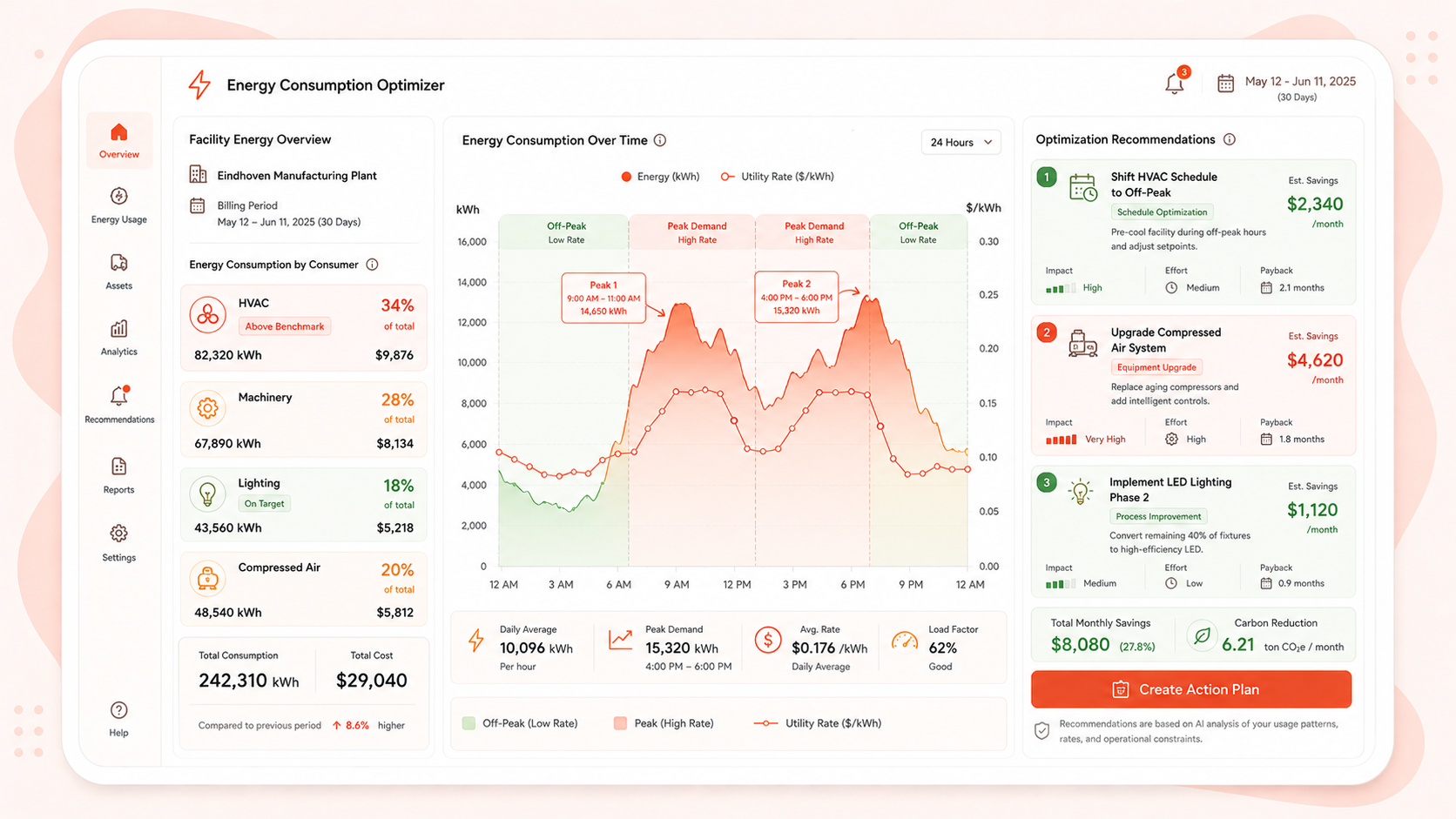Click the Daily Average lightning icon
Screen dimensions: 1456x819
(x=476, y=641)
